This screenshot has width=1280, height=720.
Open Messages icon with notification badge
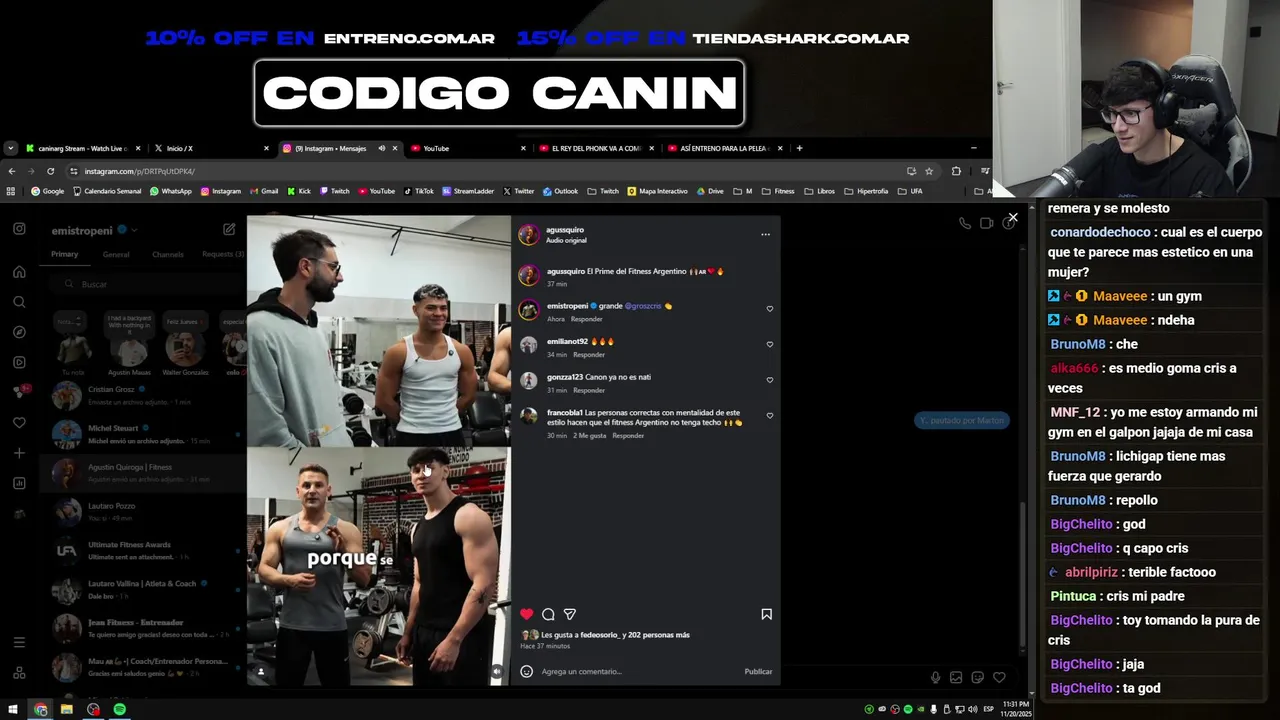19,392
